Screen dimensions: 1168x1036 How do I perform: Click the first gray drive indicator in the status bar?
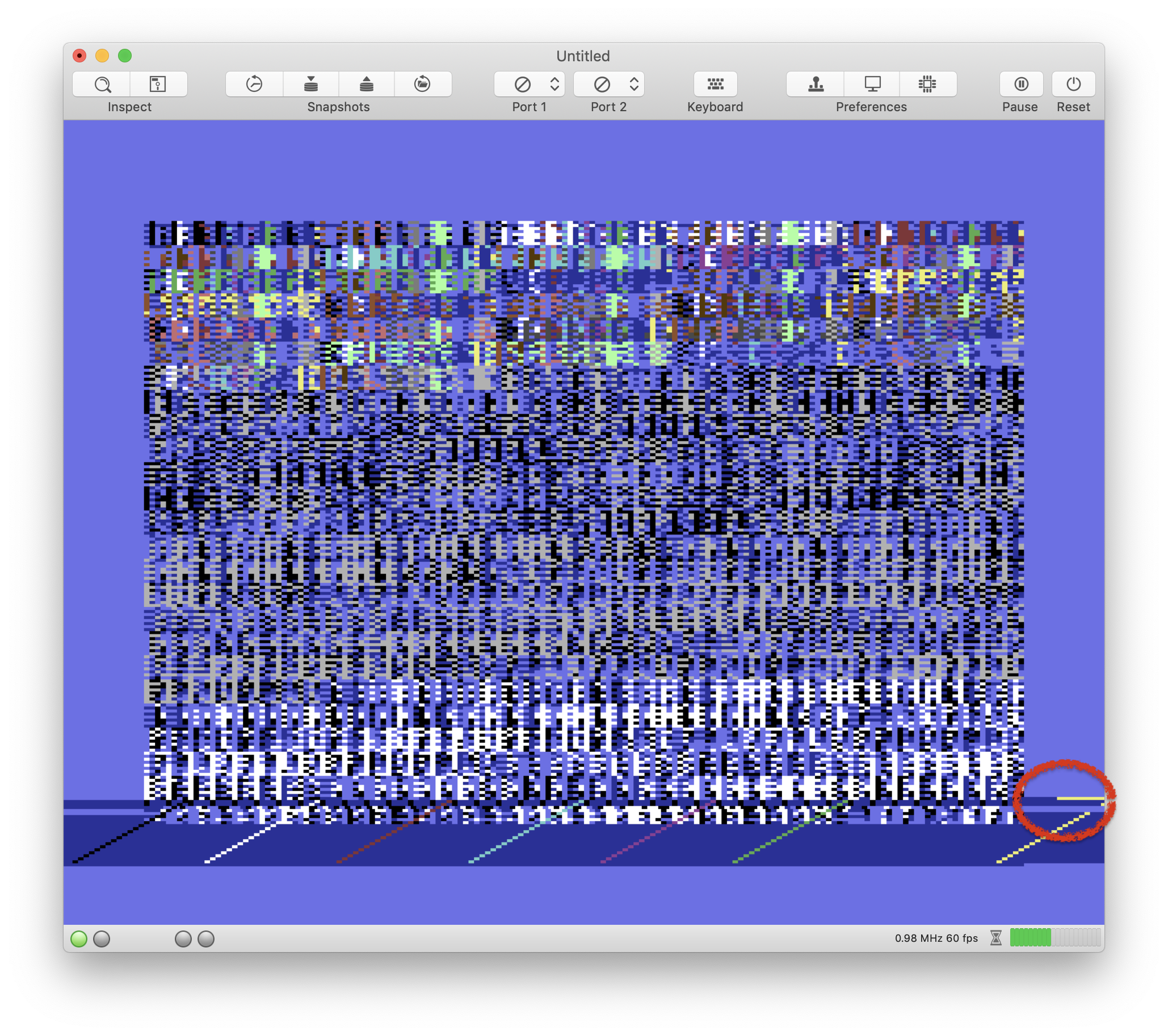click(x=183, y=939)
